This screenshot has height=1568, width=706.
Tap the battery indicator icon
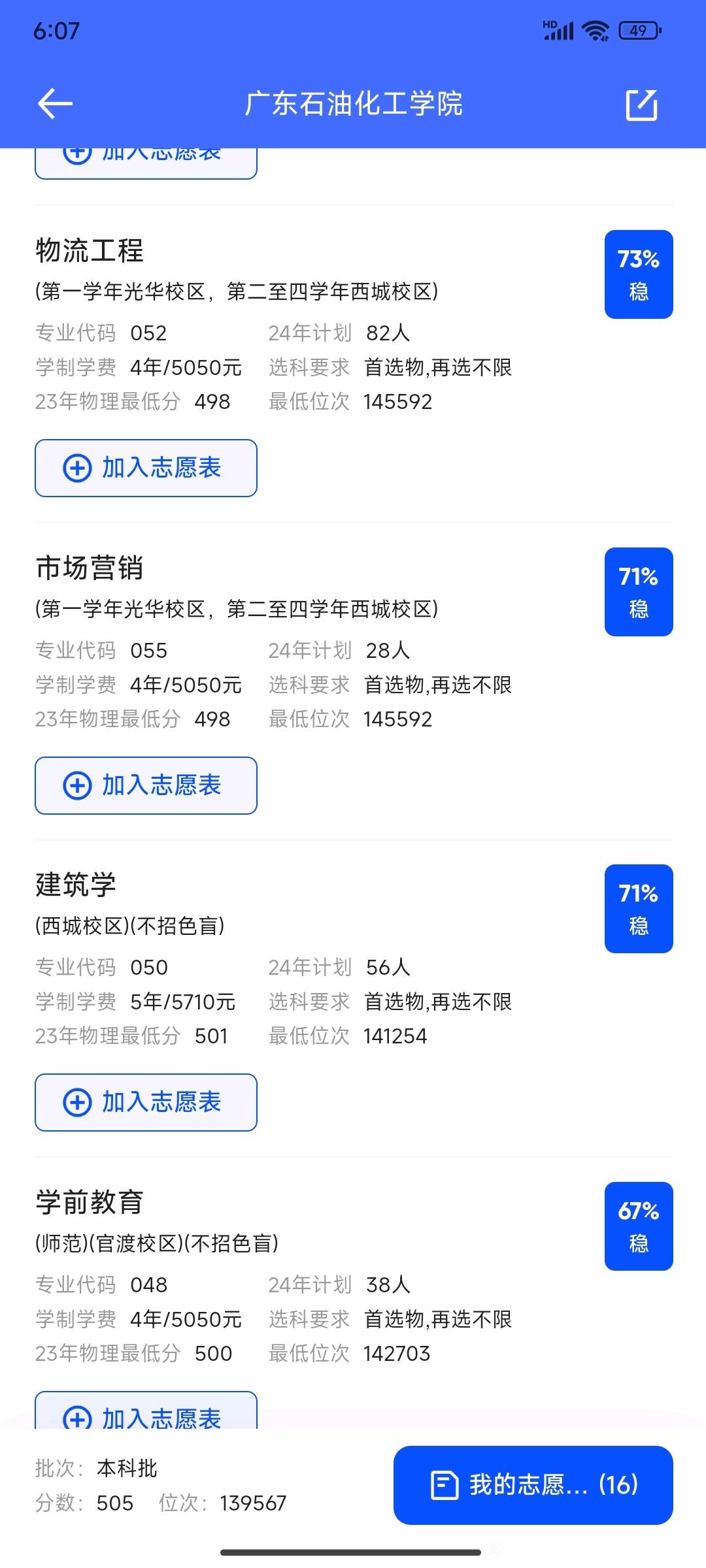[x=640, y=31]
